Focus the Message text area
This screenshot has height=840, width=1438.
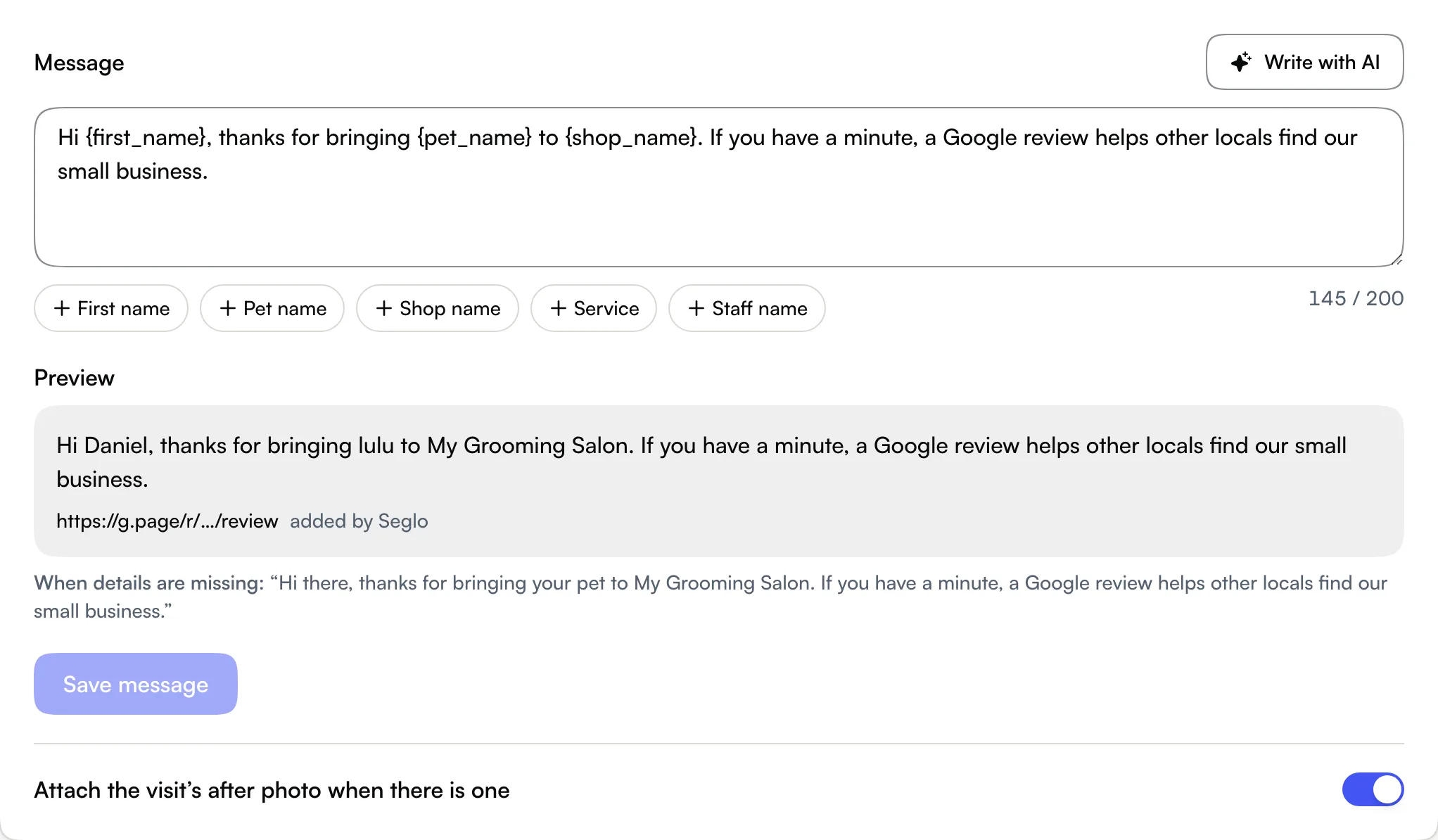pyautogui.click(x=718, y=187)
